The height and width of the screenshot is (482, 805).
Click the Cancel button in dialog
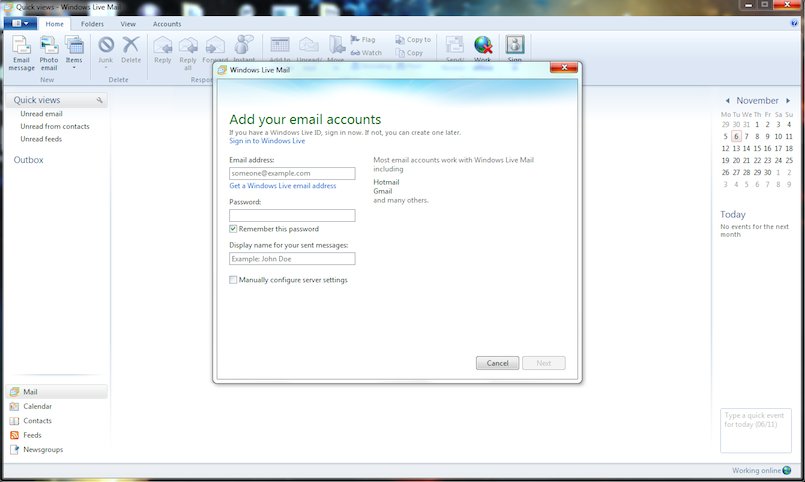point(497,363)
